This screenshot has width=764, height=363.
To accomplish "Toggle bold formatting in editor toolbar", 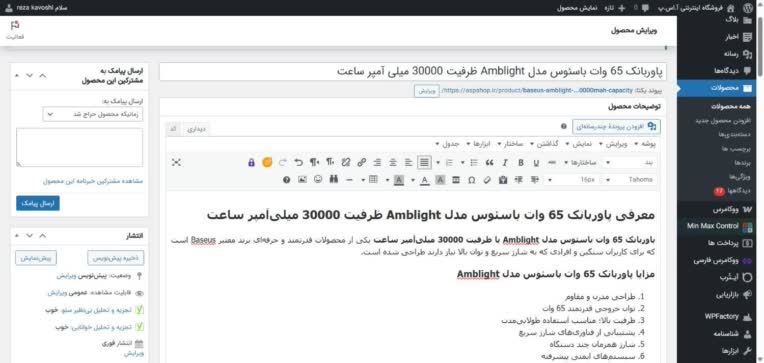I will click(x=521, y=162).
